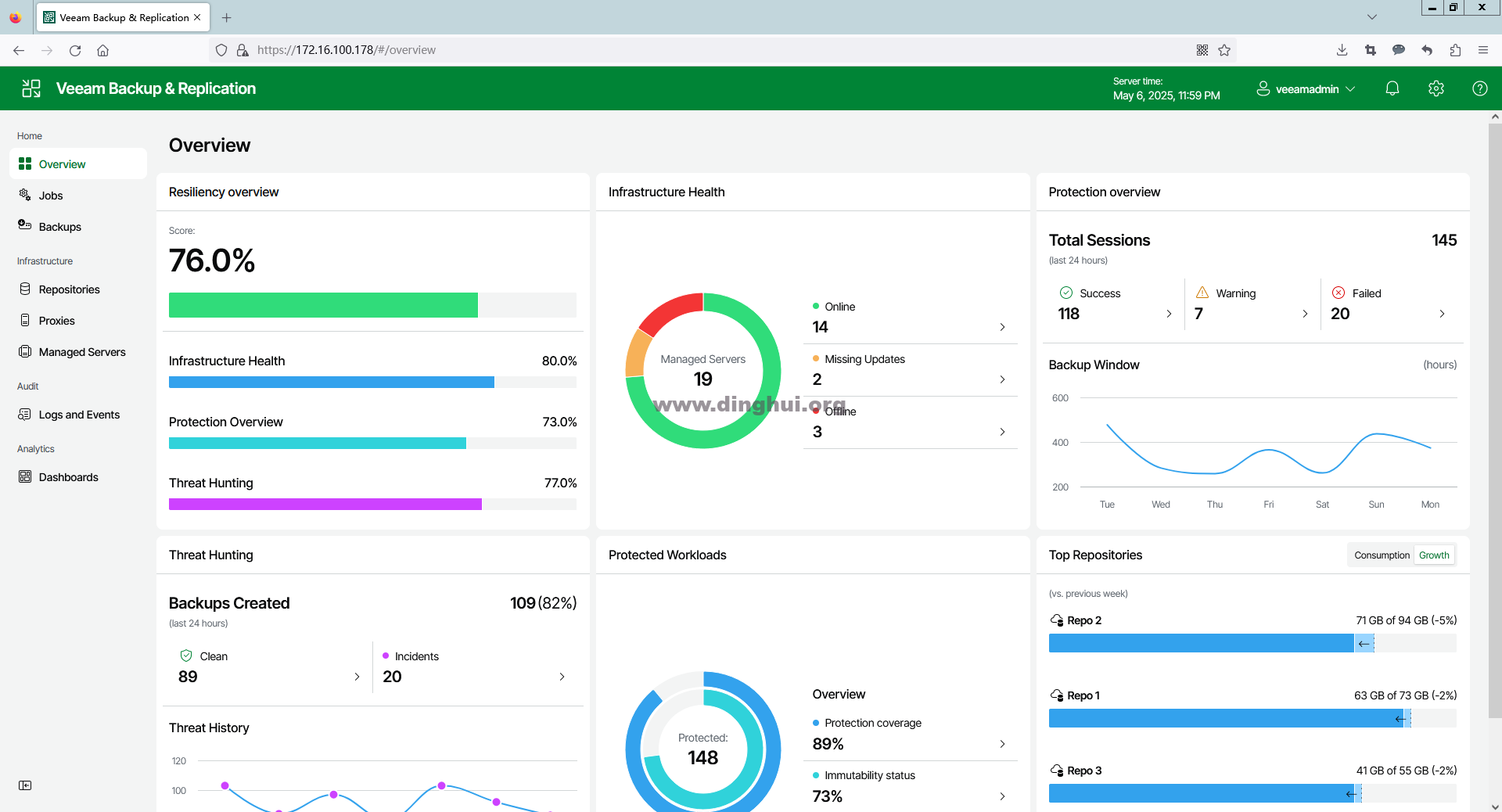Open Dashboards page
The width and height of the screenshot is (1502, 812).
78,476
